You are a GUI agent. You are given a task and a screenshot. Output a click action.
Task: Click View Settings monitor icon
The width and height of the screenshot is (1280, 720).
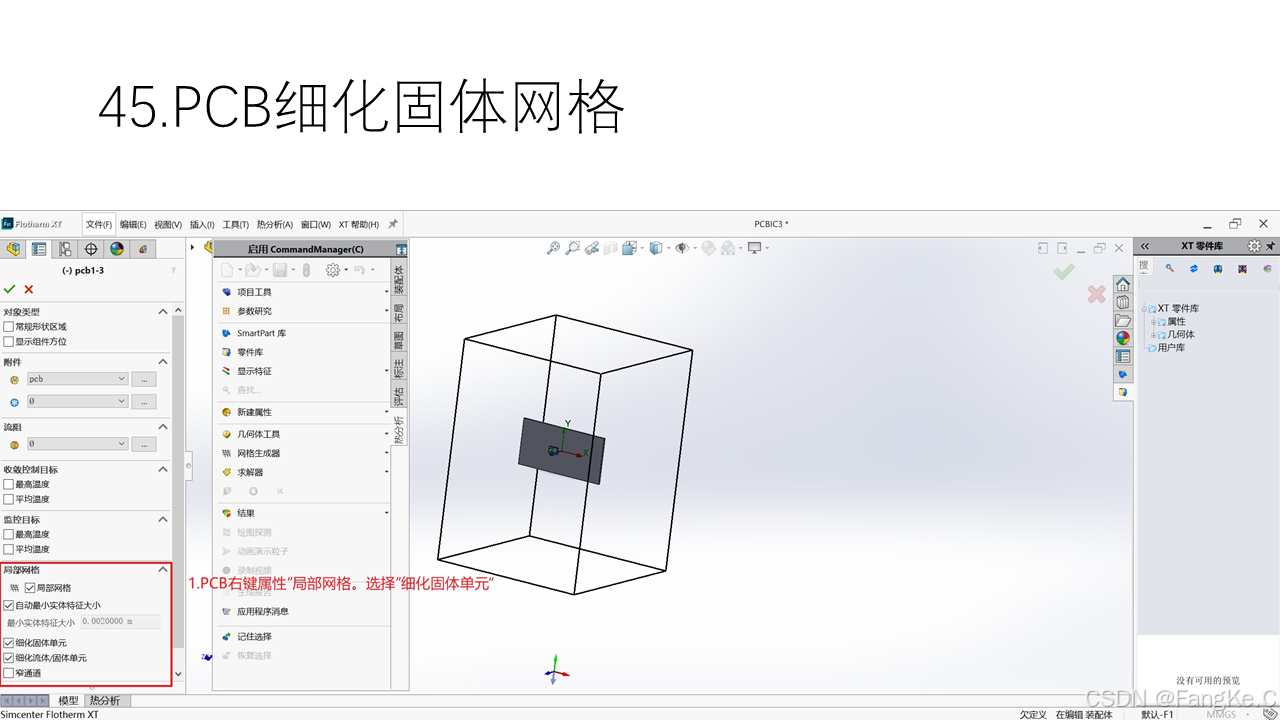tap(754, 248)
